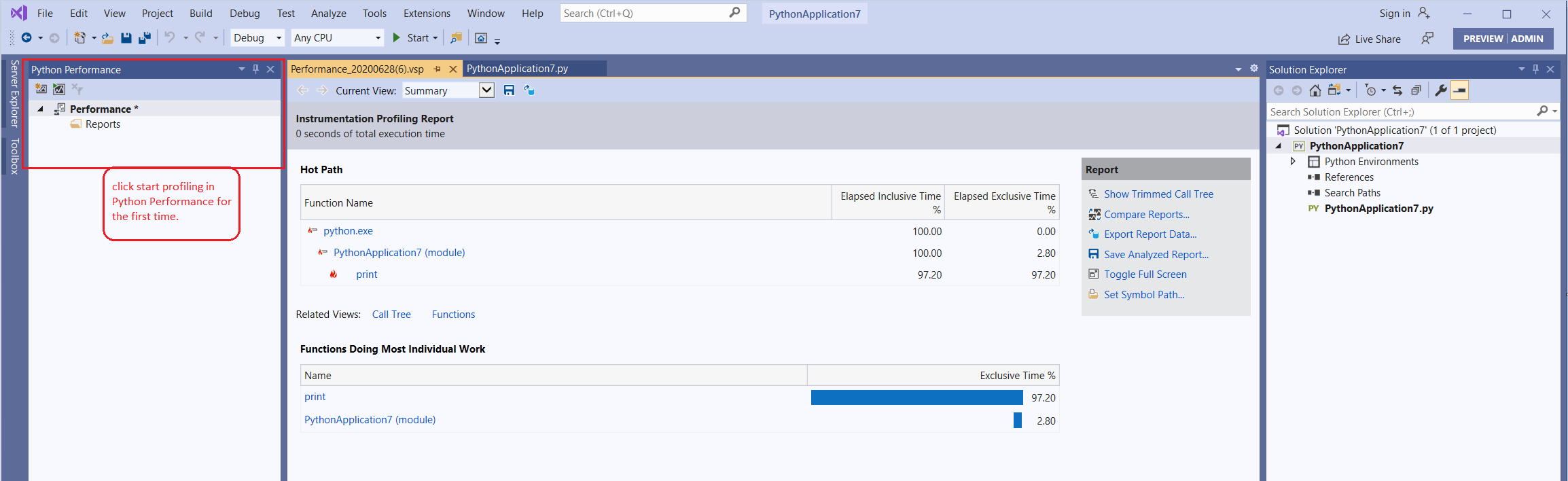Screen dimensions: 1568x481
Task: Click Toggle Full Screen link
Action: point(1145,274)
